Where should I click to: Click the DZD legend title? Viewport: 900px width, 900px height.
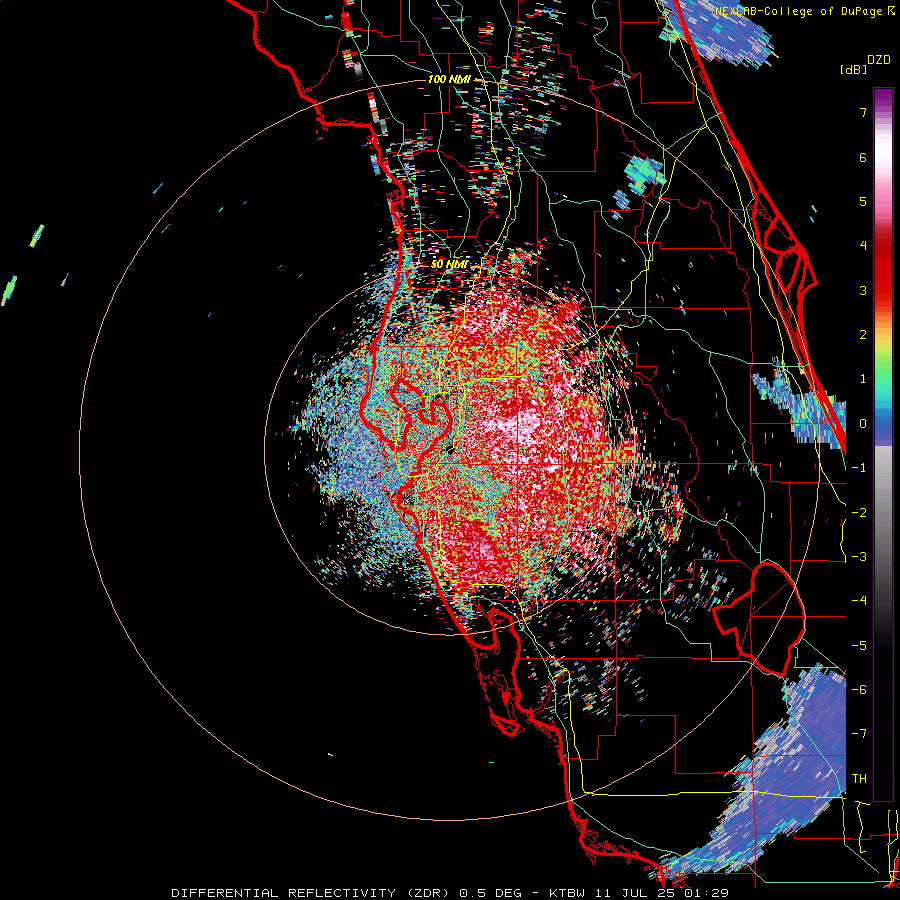coord(879,60)
